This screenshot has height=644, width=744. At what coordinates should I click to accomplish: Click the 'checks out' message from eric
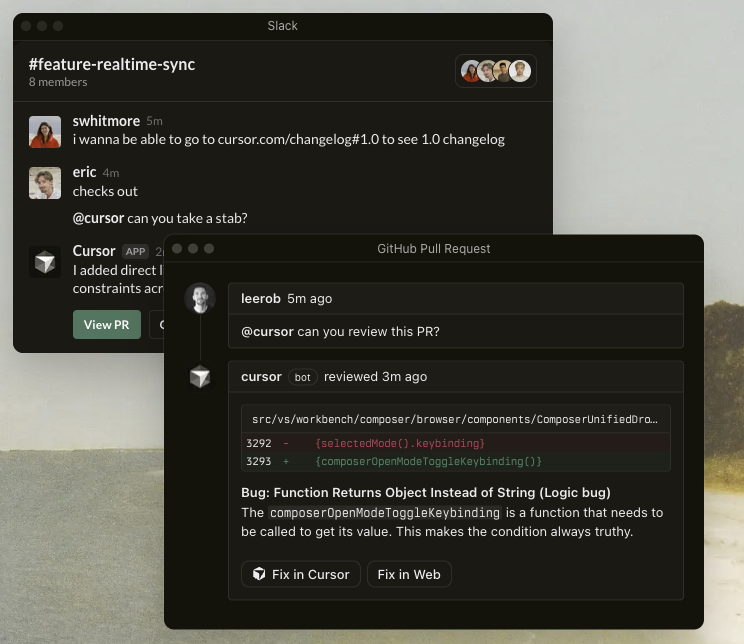(x=105, y=191)
